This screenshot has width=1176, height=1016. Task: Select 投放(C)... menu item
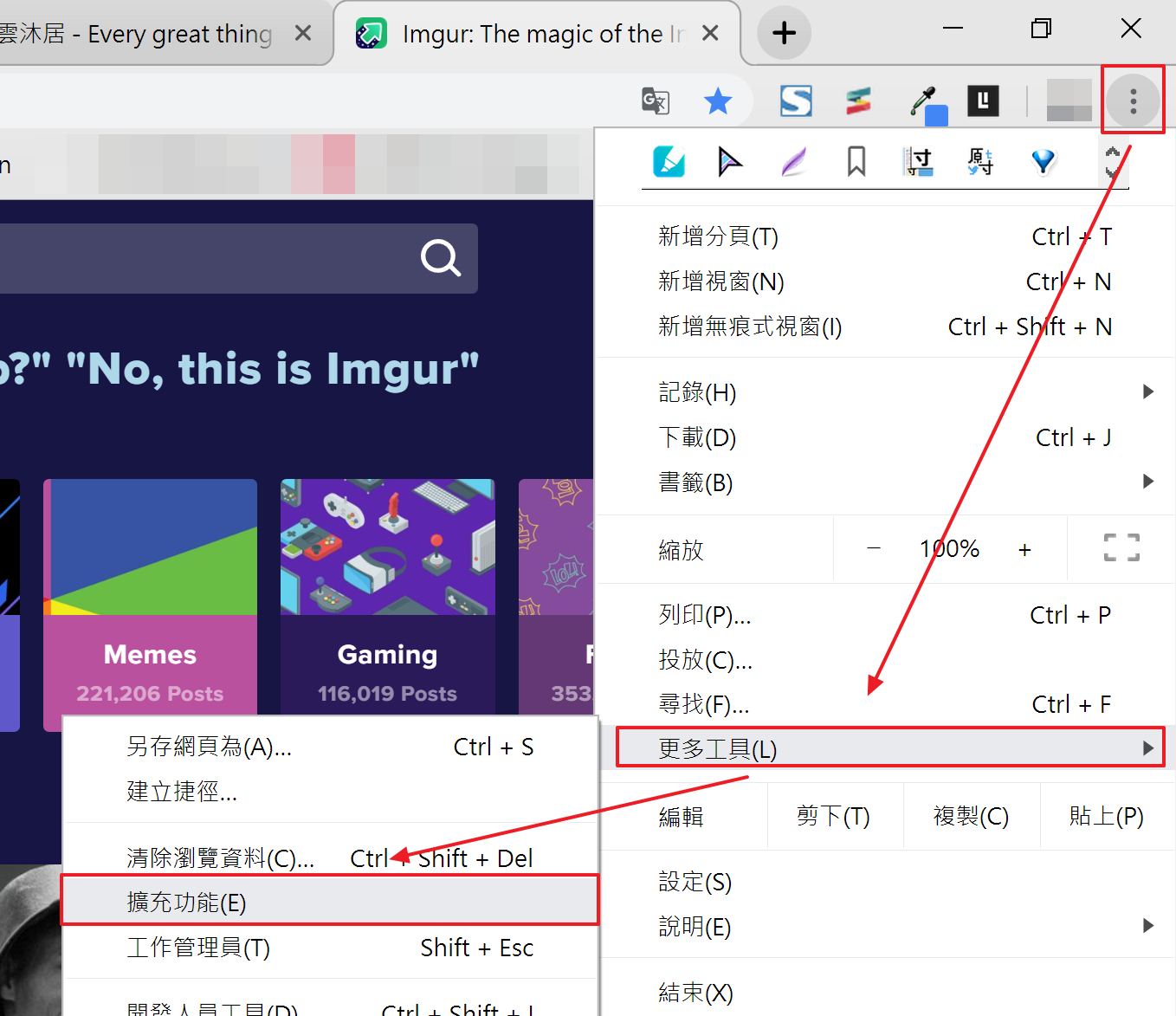coord(885,660)
